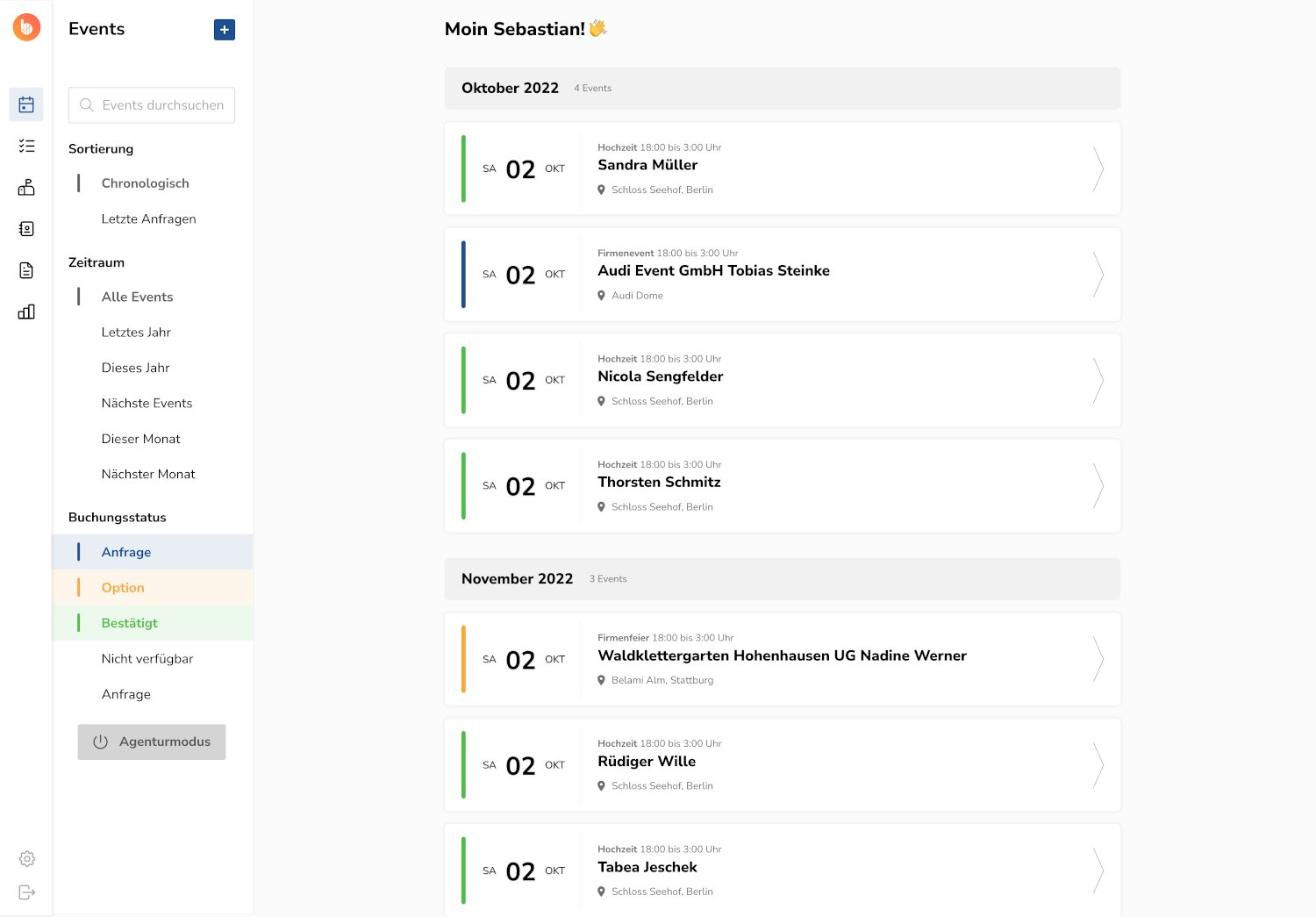Image resolution: width=1316 pixels, height=917 pixels.
Task: Click the Events durchsuchen search field
Action: (x=152, y=105)
